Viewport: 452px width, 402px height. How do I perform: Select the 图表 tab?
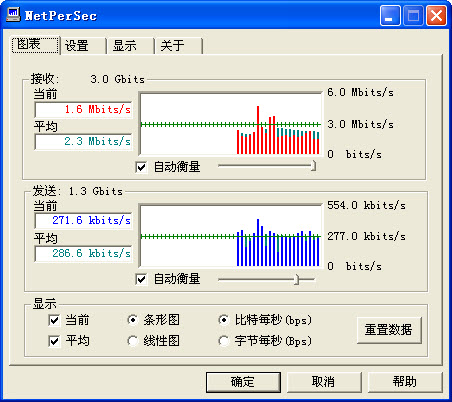[x=35, y=44]
